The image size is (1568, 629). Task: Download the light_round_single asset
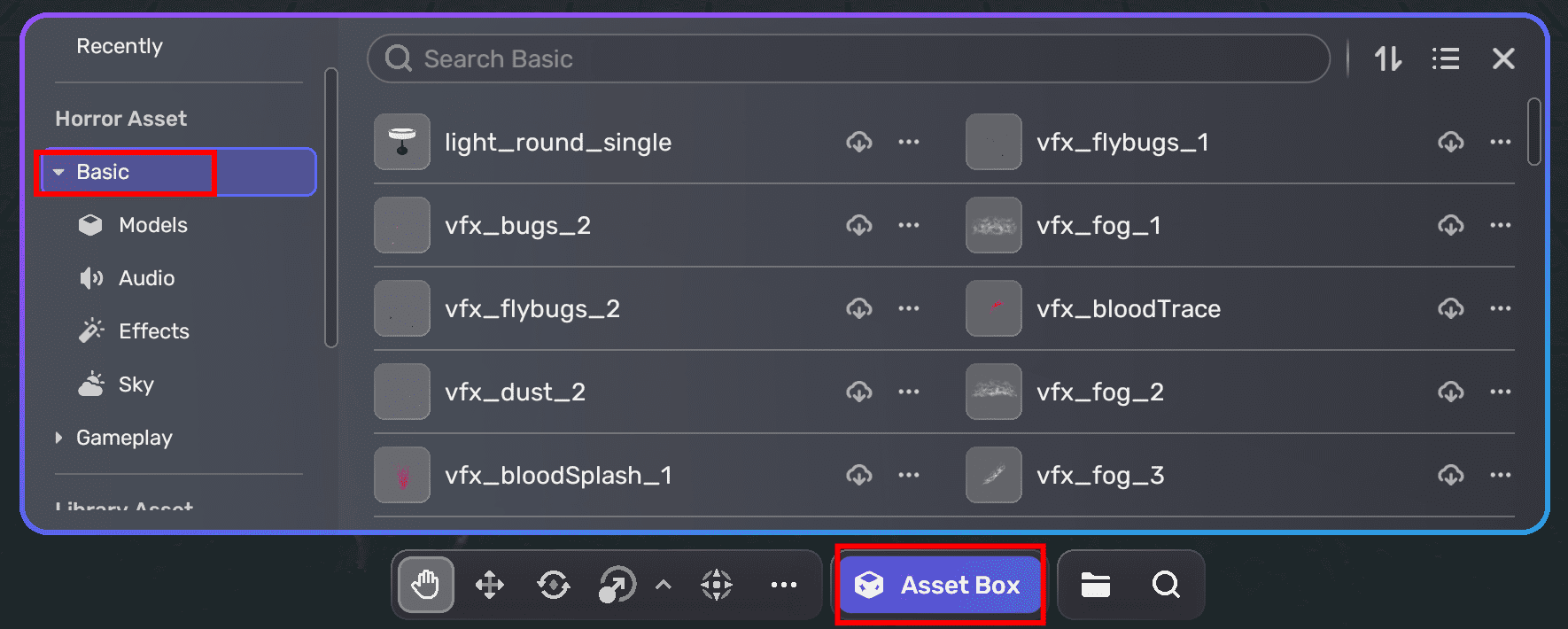859,142
